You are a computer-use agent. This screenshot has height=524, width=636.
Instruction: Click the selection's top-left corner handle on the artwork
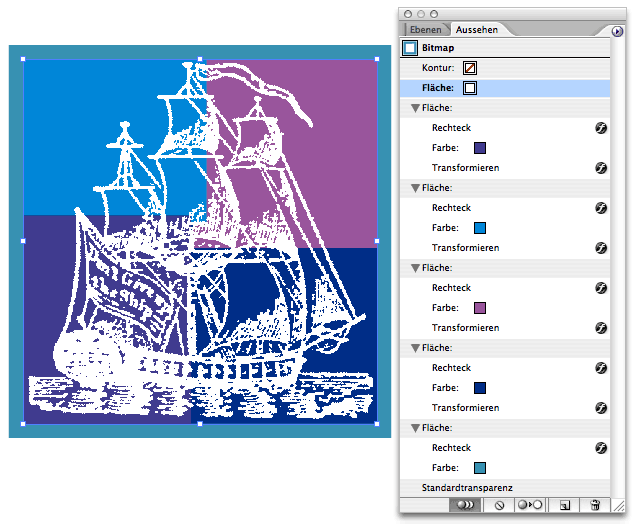click(x=23, y=59)
